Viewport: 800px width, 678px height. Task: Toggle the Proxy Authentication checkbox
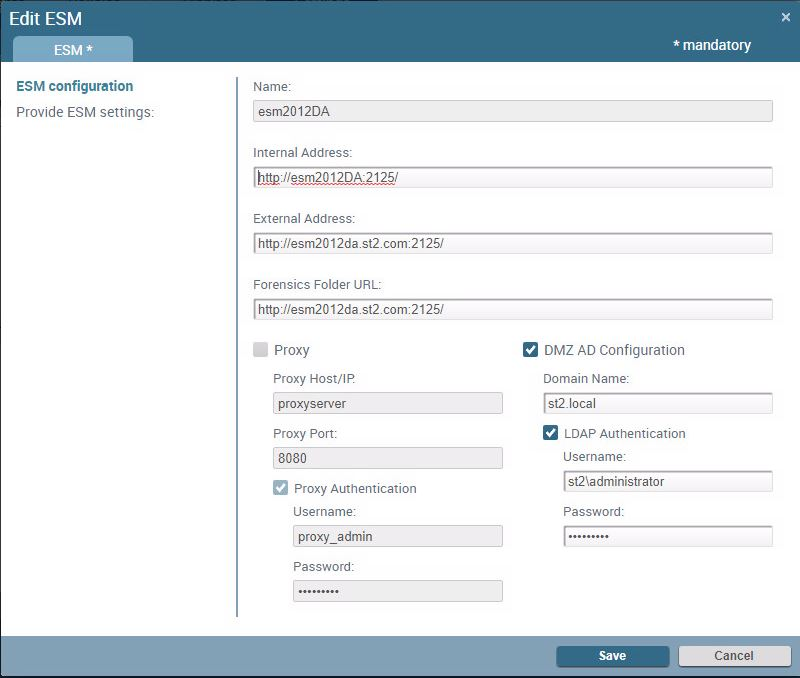click(x=281, y=488)
